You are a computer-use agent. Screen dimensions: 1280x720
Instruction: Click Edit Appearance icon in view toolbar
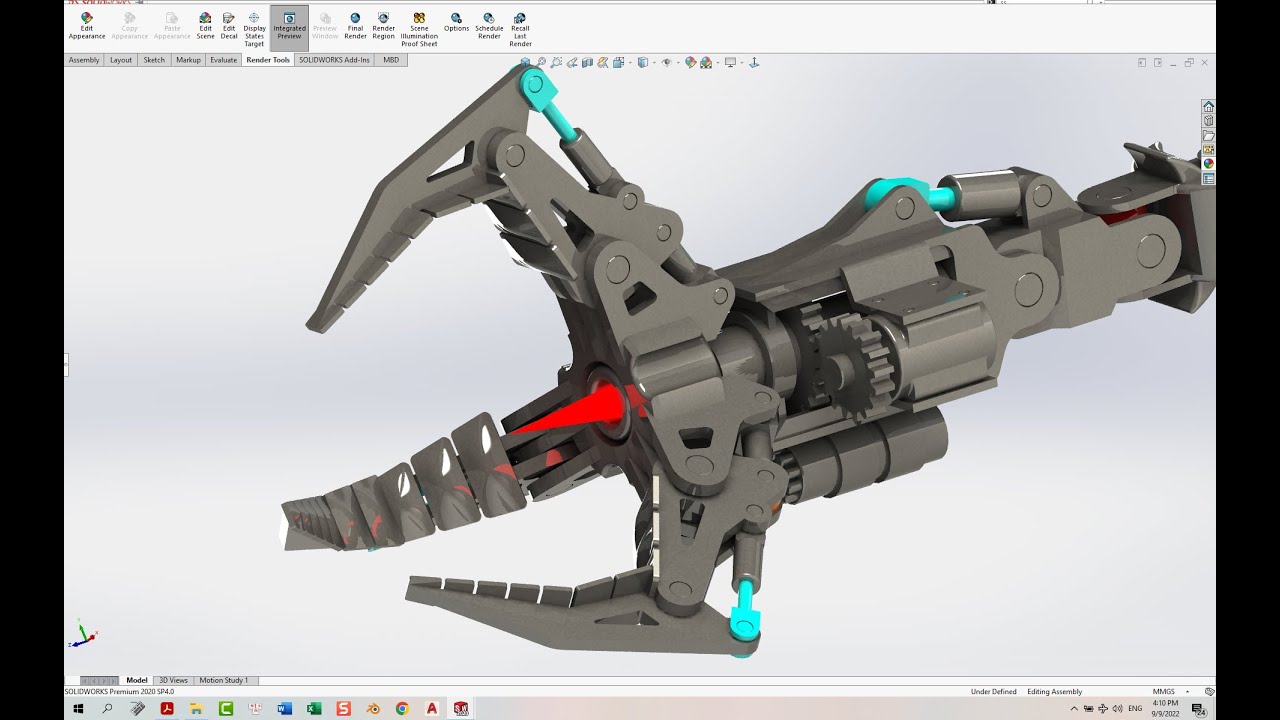tap(691, 62)
